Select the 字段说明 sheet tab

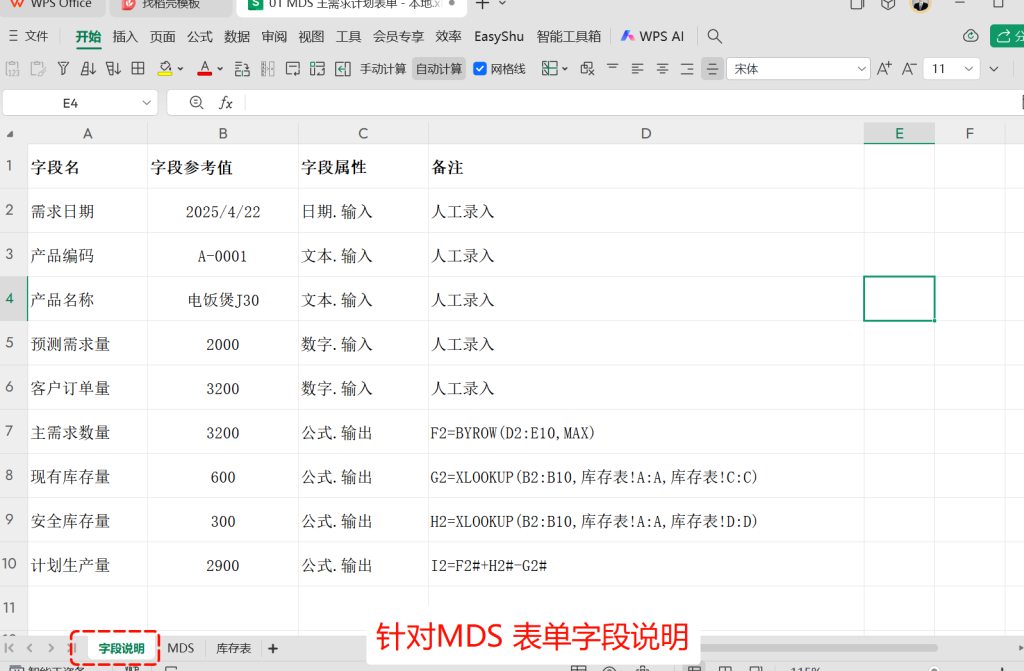pyautogui.click(x=121, y=648)
